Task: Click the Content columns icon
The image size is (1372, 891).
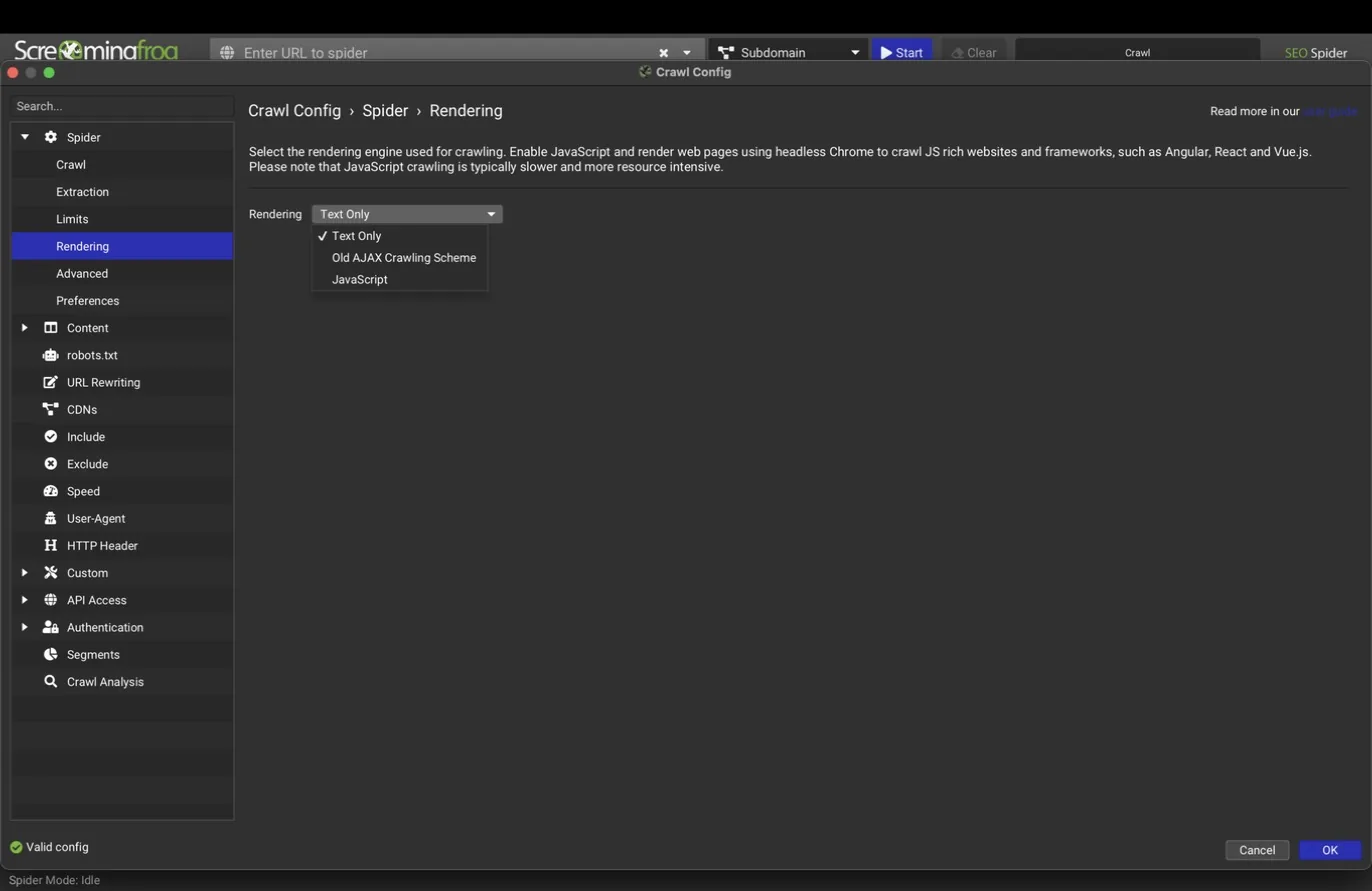Action: pos(51,328)
